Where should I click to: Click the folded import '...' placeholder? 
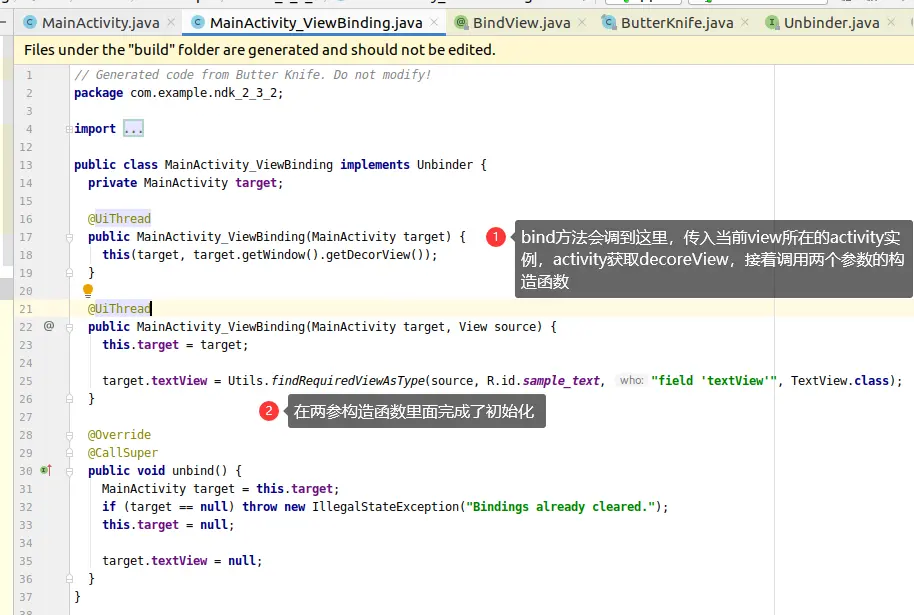tap(133, 128)
